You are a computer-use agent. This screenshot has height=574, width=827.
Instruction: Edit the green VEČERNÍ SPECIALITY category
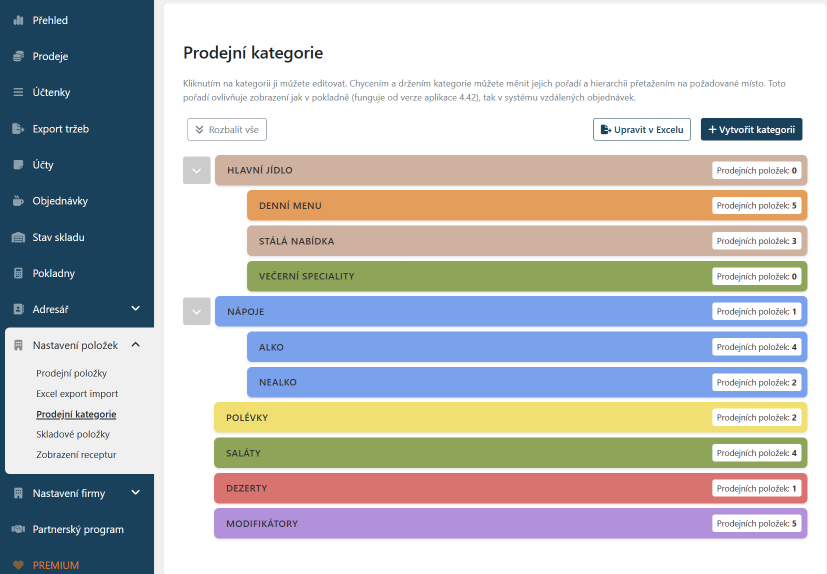coord(527,276)
